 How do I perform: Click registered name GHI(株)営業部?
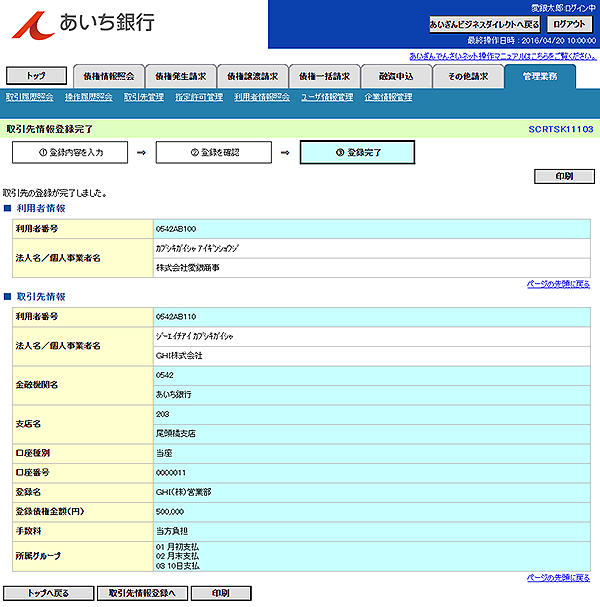tap(183, 492)
